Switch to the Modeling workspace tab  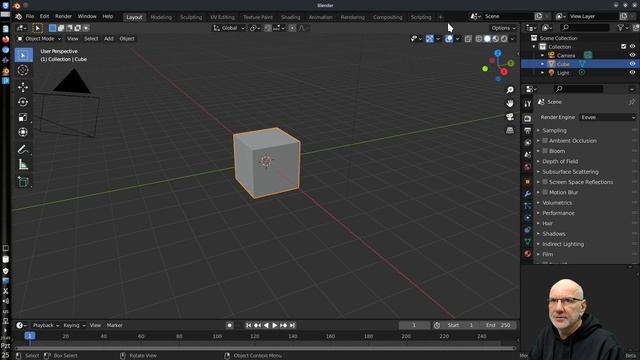161,17
